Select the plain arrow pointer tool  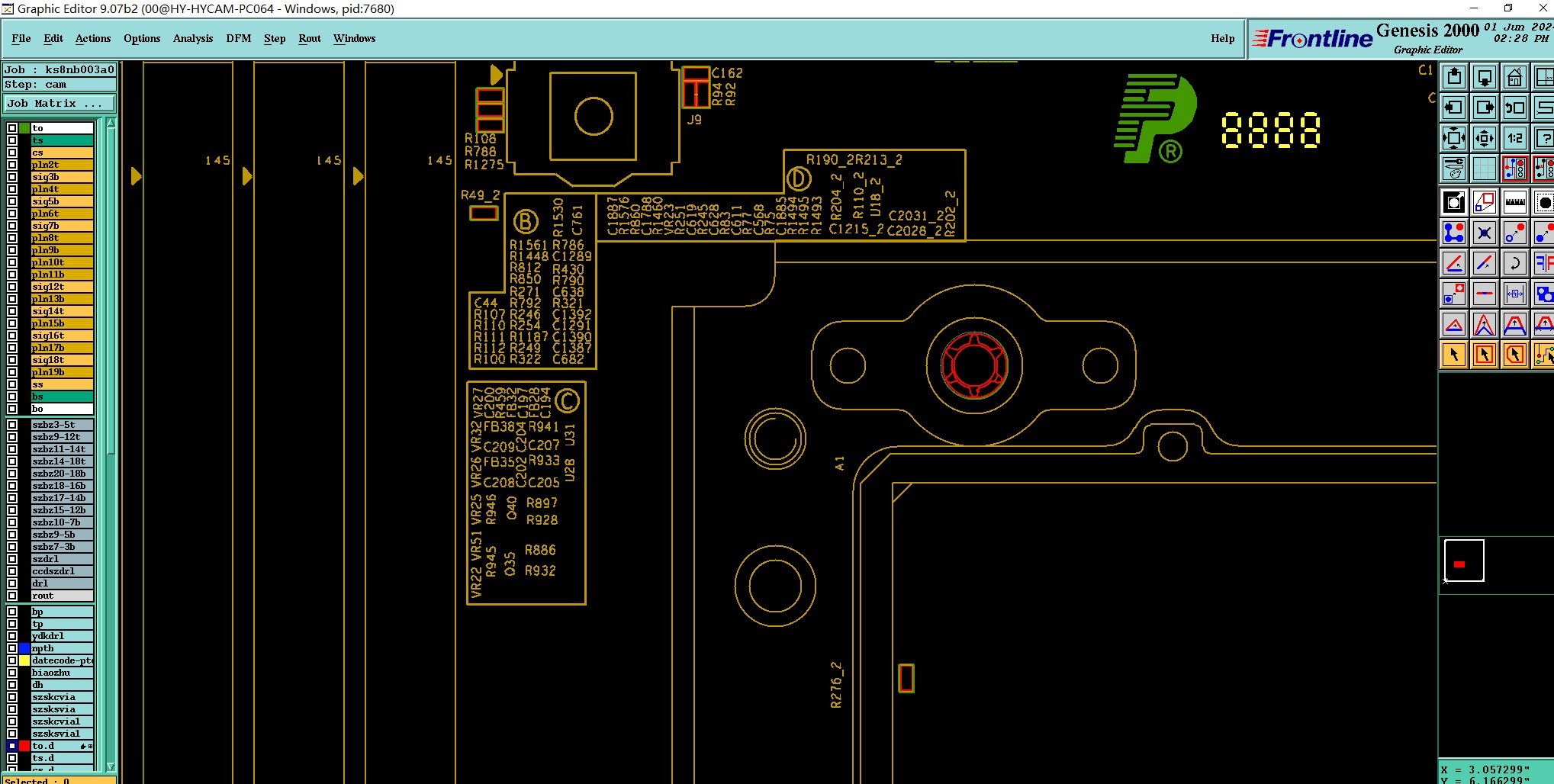point(1454,355)
